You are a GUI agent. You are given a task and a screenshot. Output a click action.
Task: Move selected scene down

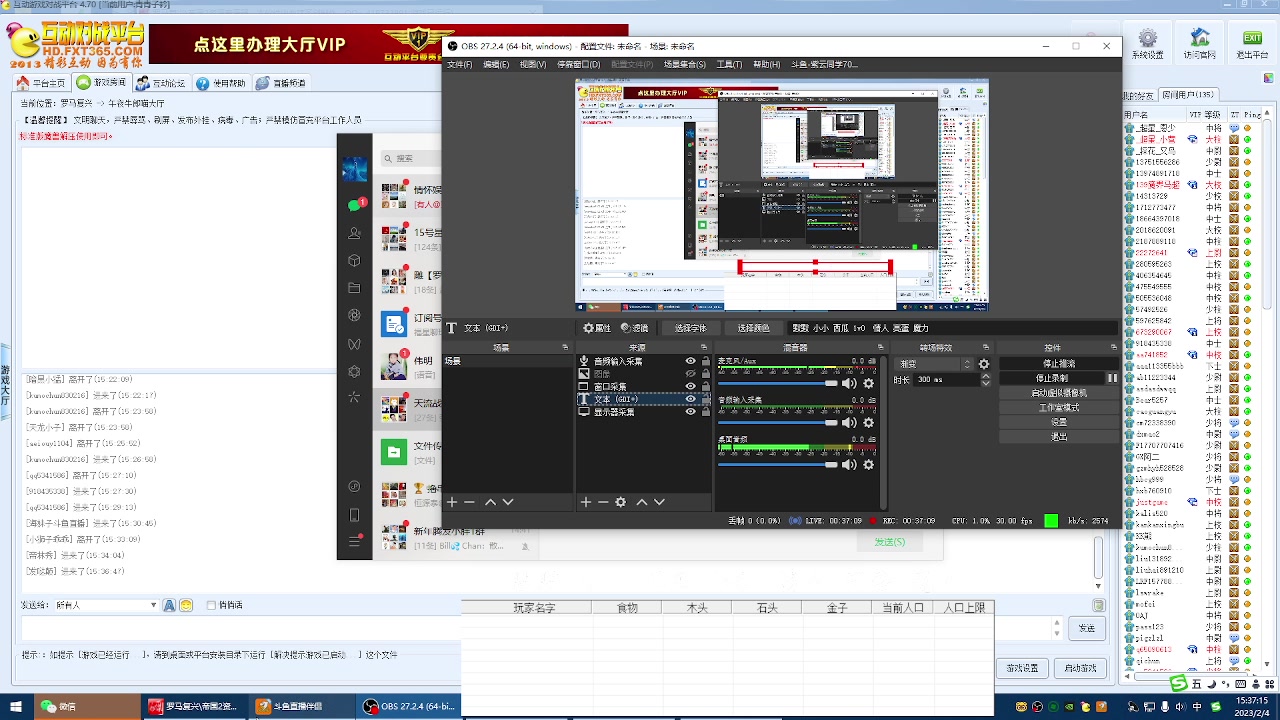[507, 502]
